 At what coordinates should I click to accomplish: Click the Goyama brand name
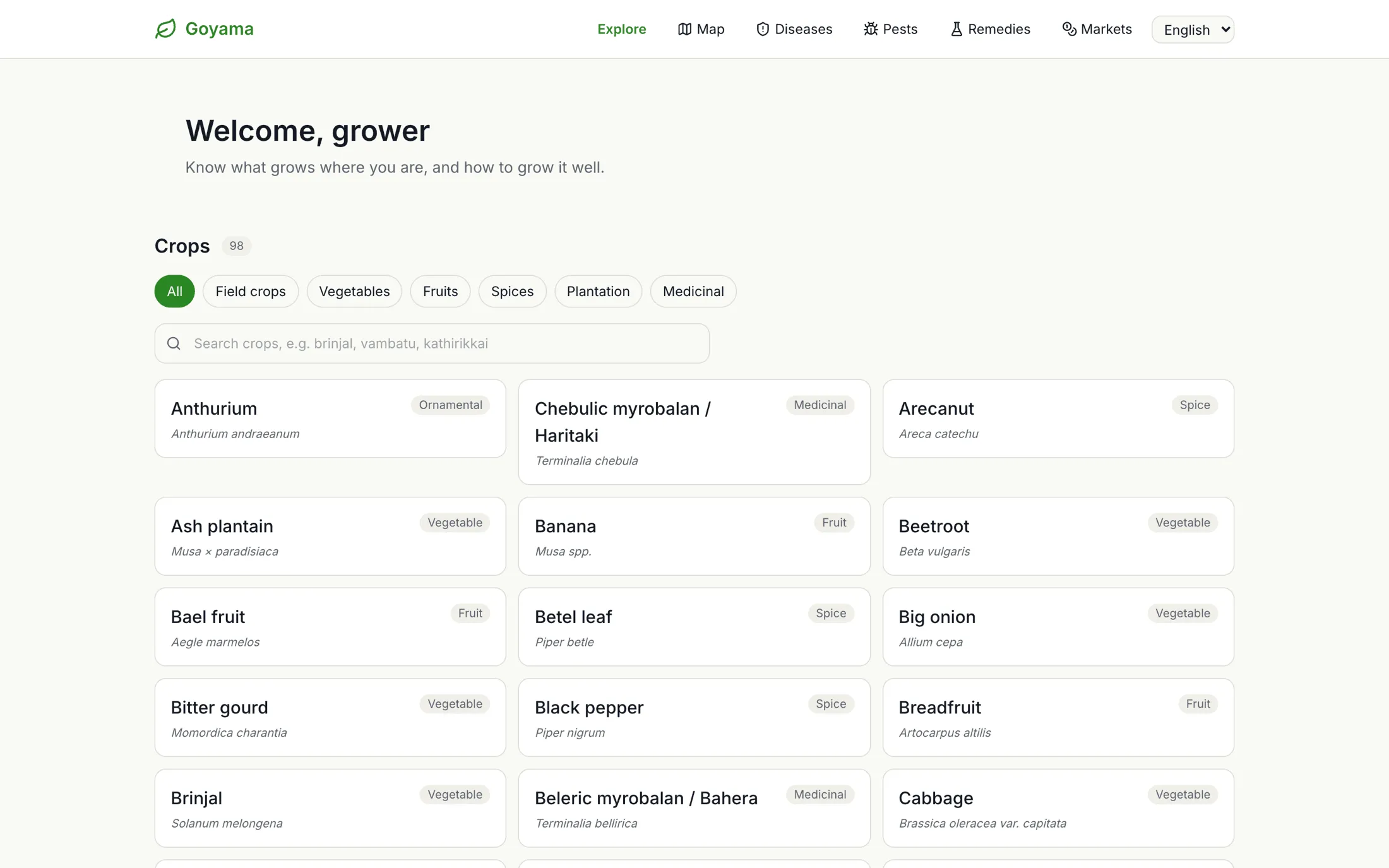219,29
